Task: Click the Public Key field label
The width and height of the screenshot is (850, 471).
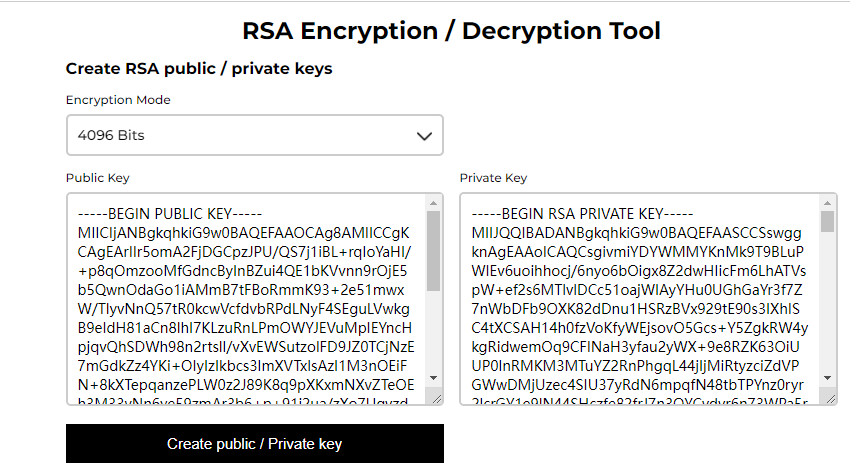Action: [x=98, y=178]
